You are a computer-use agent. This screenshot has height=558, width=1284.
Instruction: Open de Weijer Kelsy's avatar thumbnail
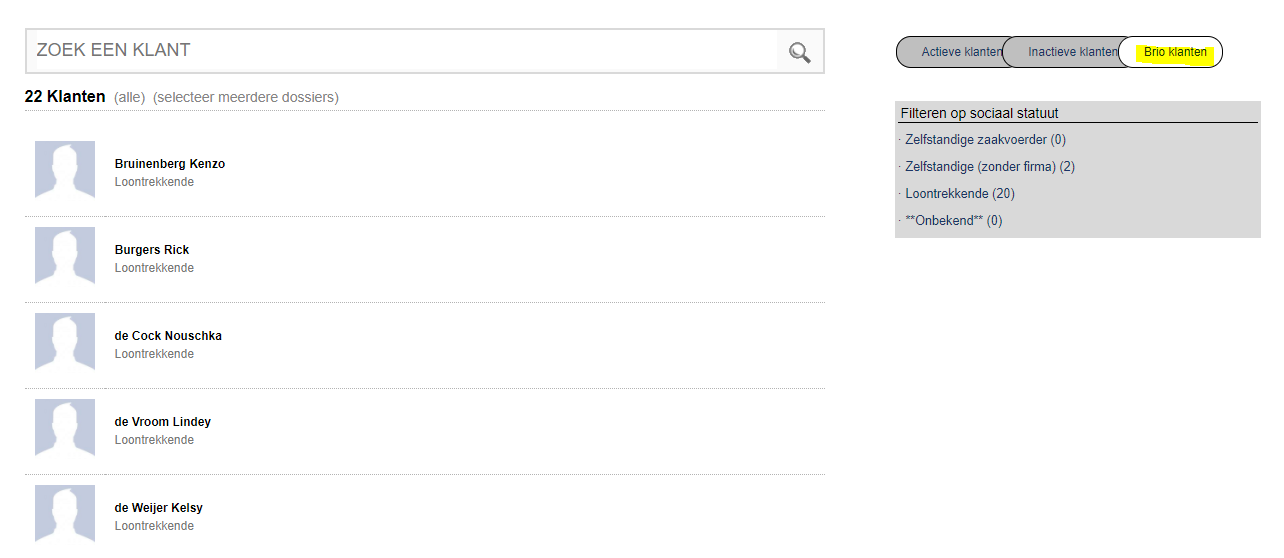[65, 514]
